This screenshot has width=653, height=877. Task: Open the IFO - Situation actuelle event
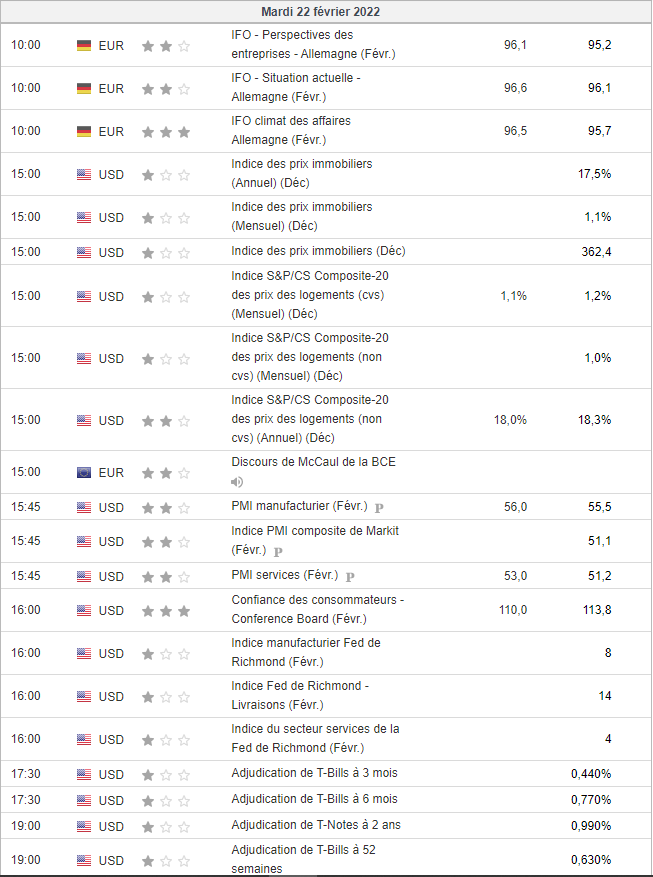(295, 87)
